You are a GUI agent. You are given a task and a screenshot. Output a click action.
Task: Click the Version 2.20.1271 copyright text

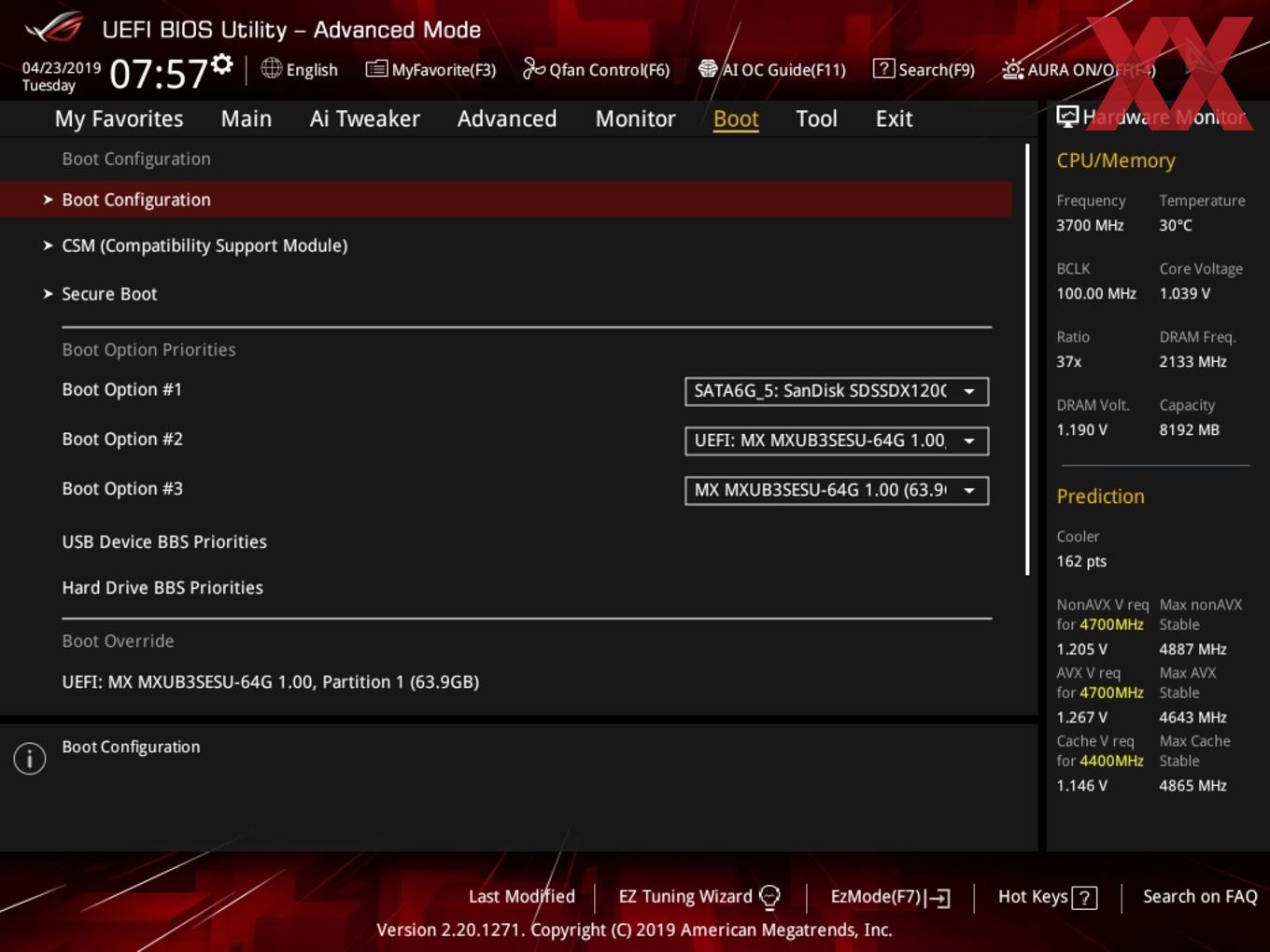coord(634,931)
